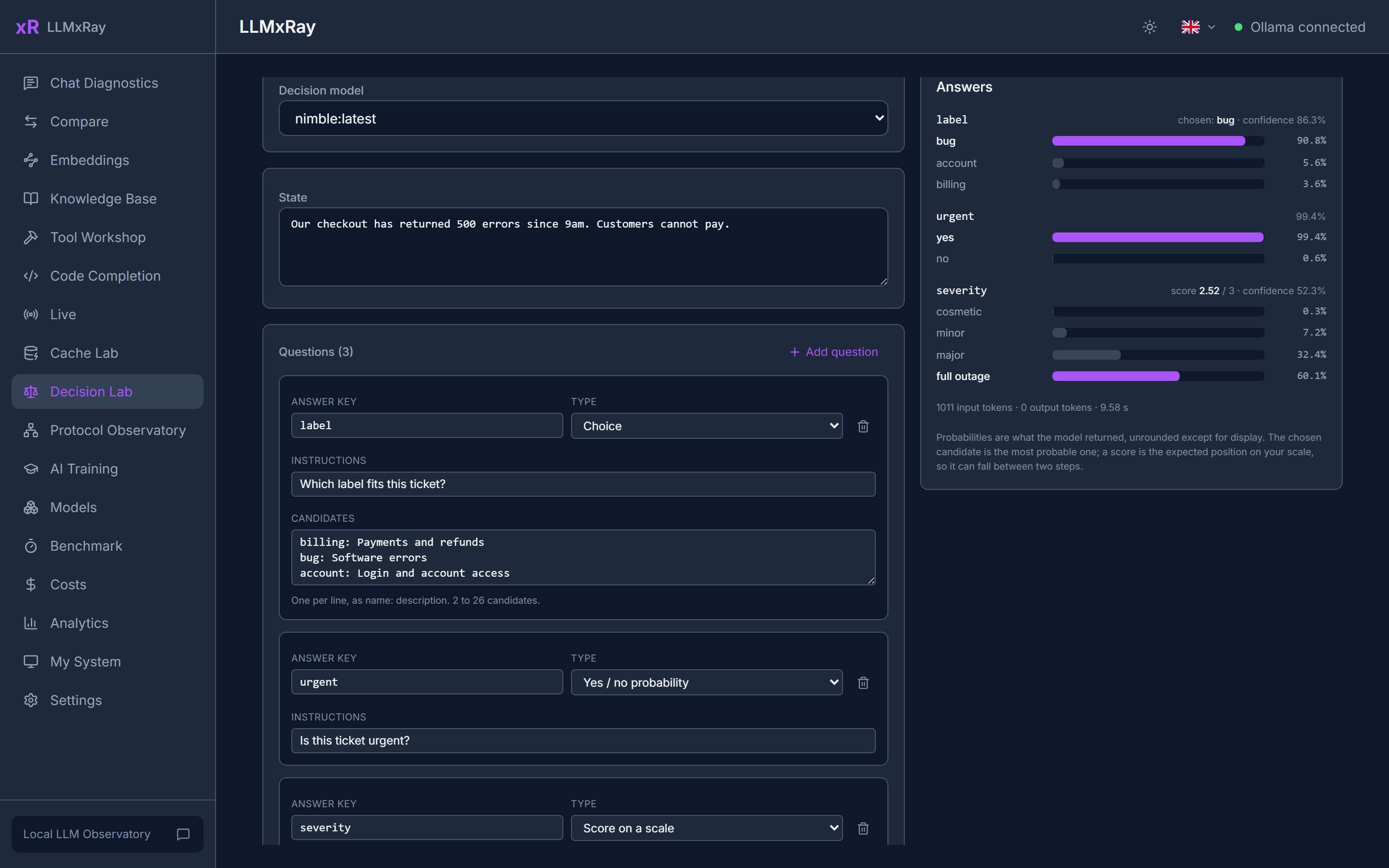Click the My System monitor icon

click(x=31, y=661)
